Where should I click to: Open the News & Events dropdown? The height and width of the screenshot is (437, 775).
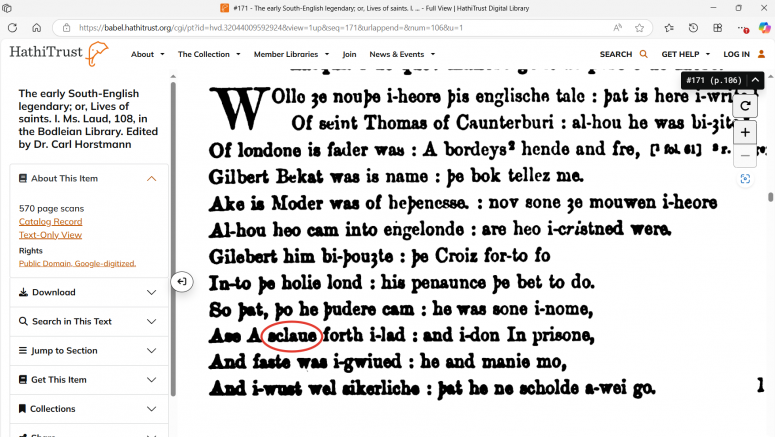pyautogui.click(x=402, y=54)
